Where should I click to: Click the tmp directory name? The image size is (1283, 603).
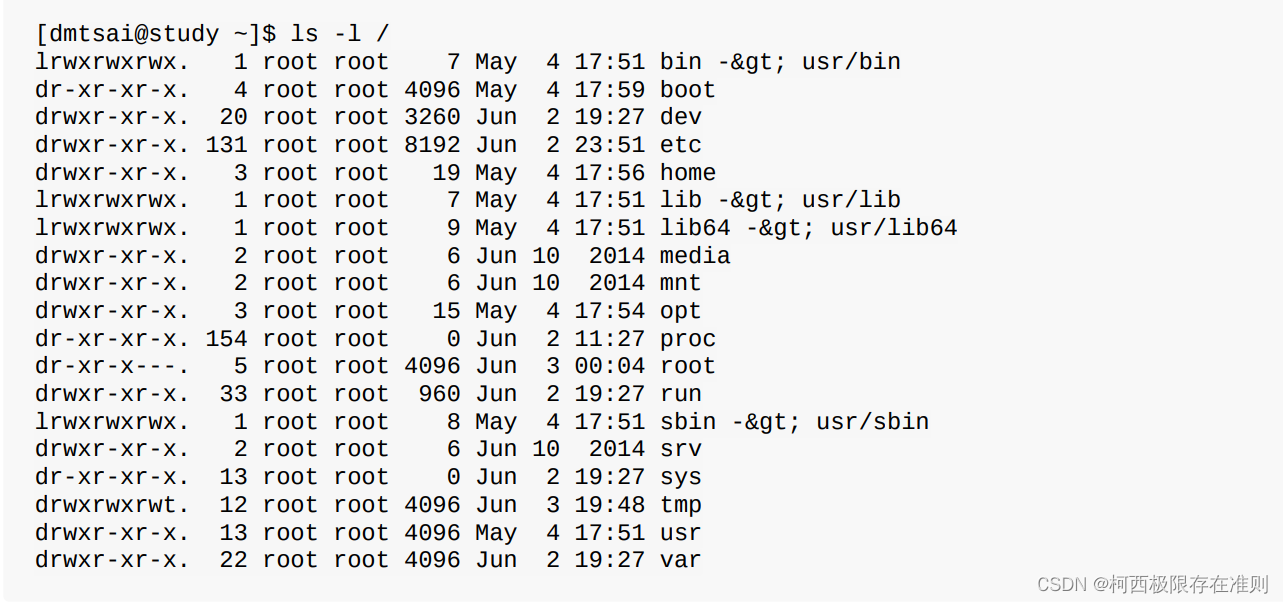click(x=680, y=505)
